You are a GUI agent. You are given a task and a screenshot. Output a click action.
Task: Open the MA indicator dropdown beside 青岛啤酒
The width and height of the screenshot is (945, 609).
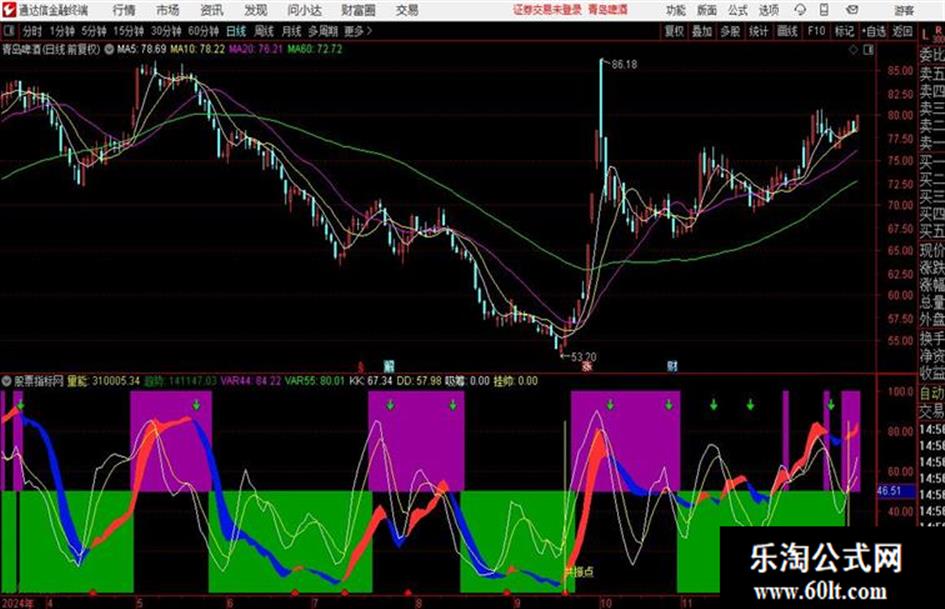pos(109,49)
